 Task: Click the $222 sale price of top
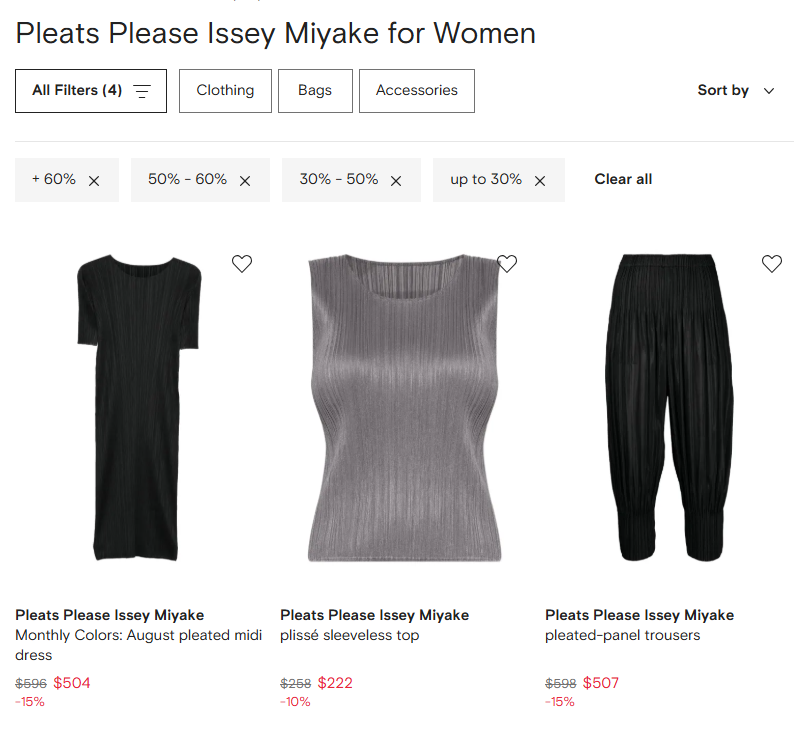(335, 683)
